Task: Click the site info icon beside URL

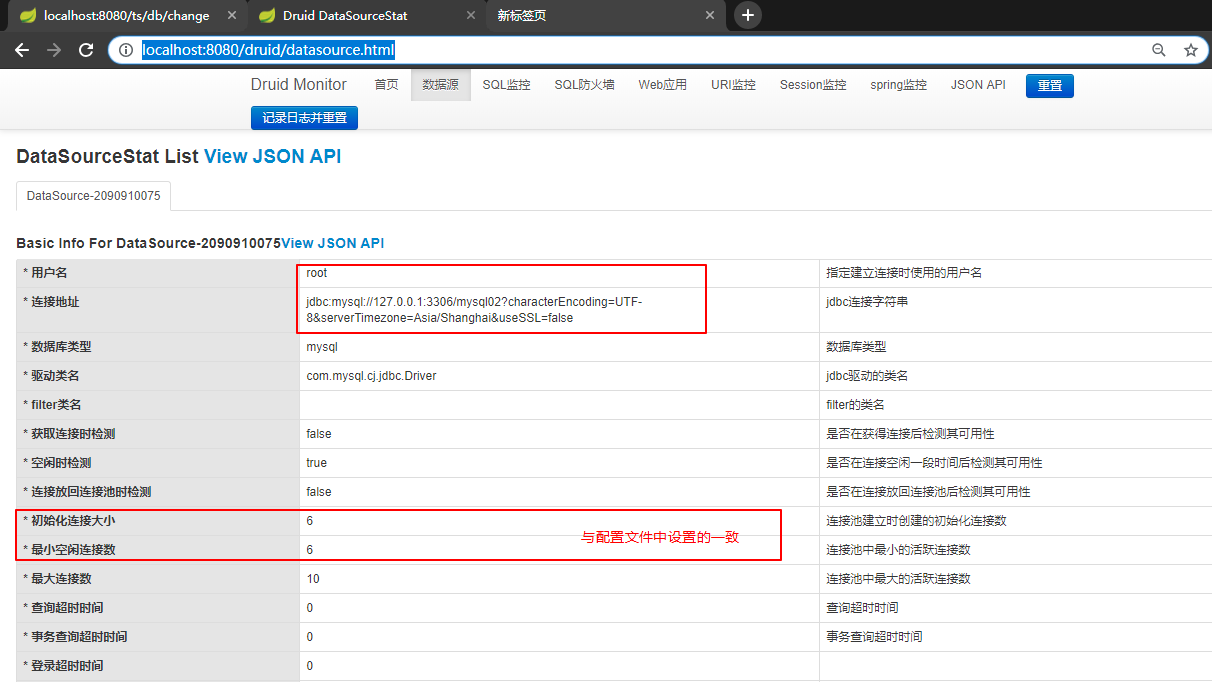Action: pos(126,50)
